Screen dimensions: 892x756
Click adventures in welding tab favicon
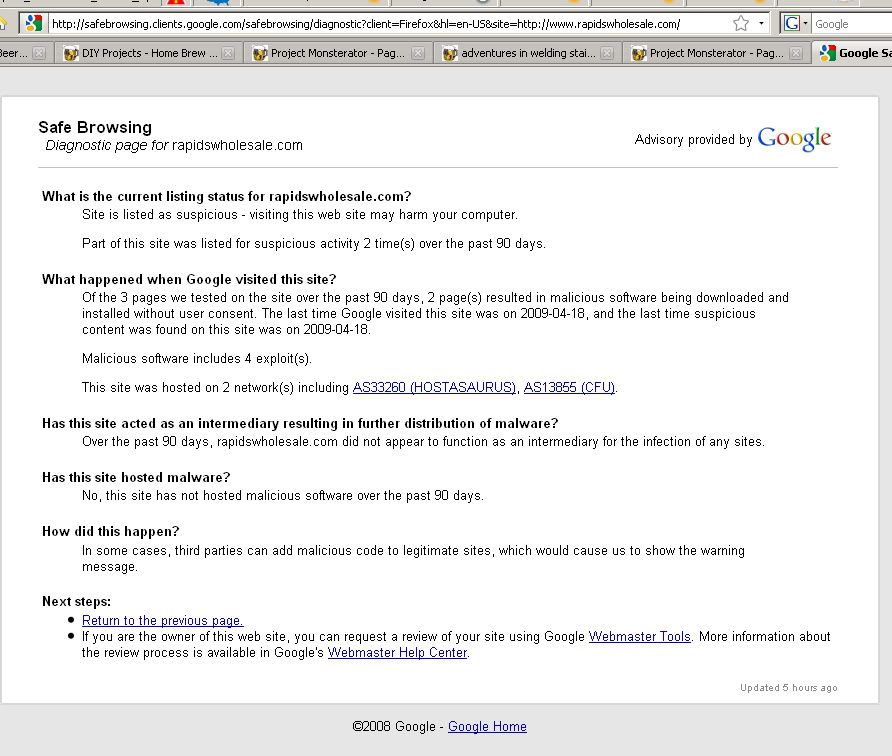[450, 53]
